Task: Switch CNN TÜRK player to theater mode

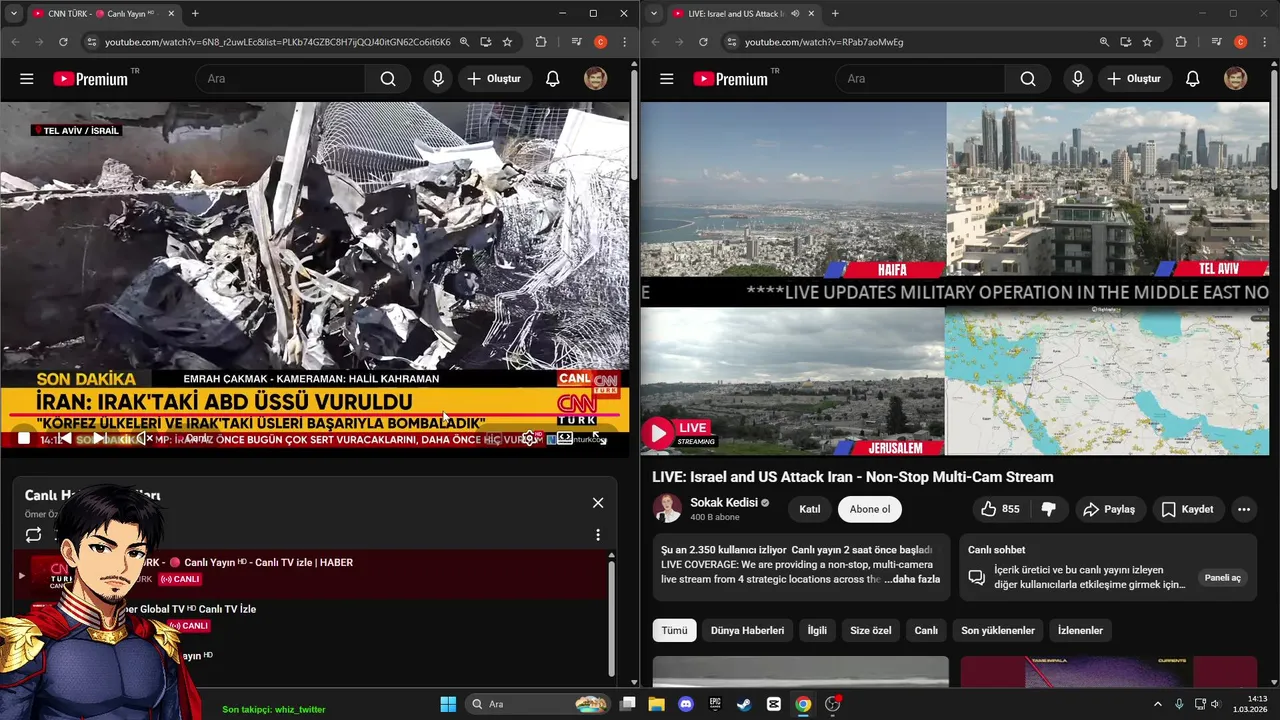Action: click(565, 438)
